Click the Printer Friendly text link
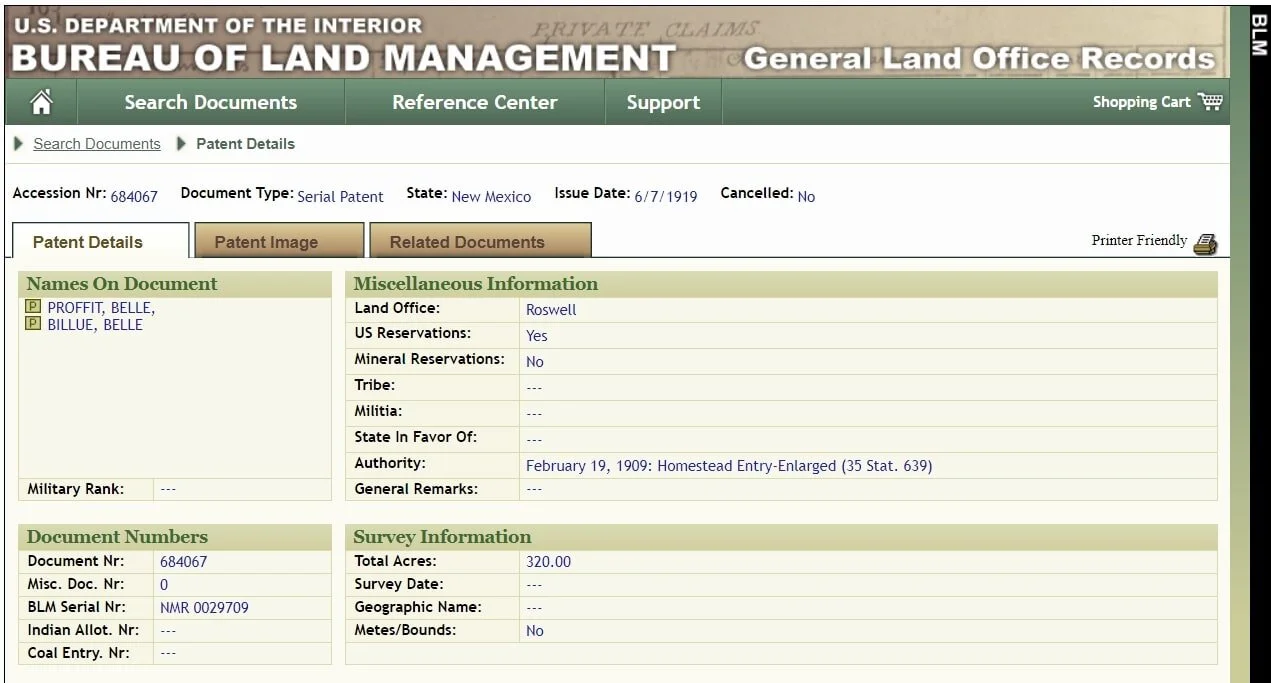Image resolution: width=1271 pixels, height=683 pixels. (1139, 240)
